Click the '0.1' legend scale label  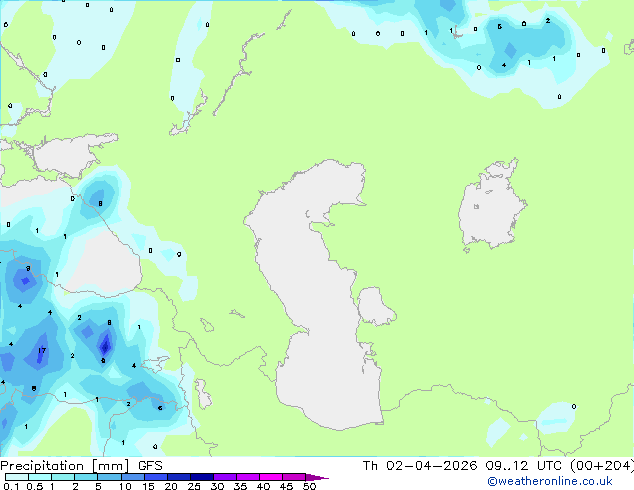(11, 486)
